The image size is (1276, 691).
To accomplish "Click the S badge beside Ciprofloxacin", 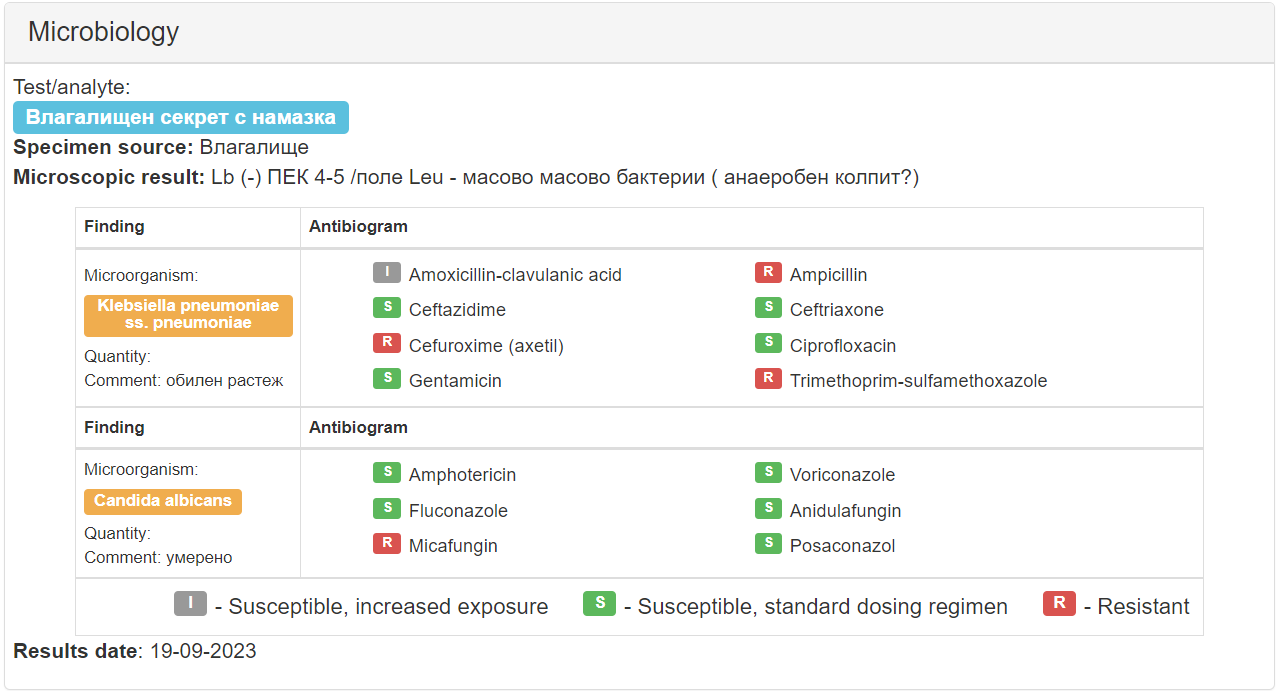I will [x=768, y=344].
